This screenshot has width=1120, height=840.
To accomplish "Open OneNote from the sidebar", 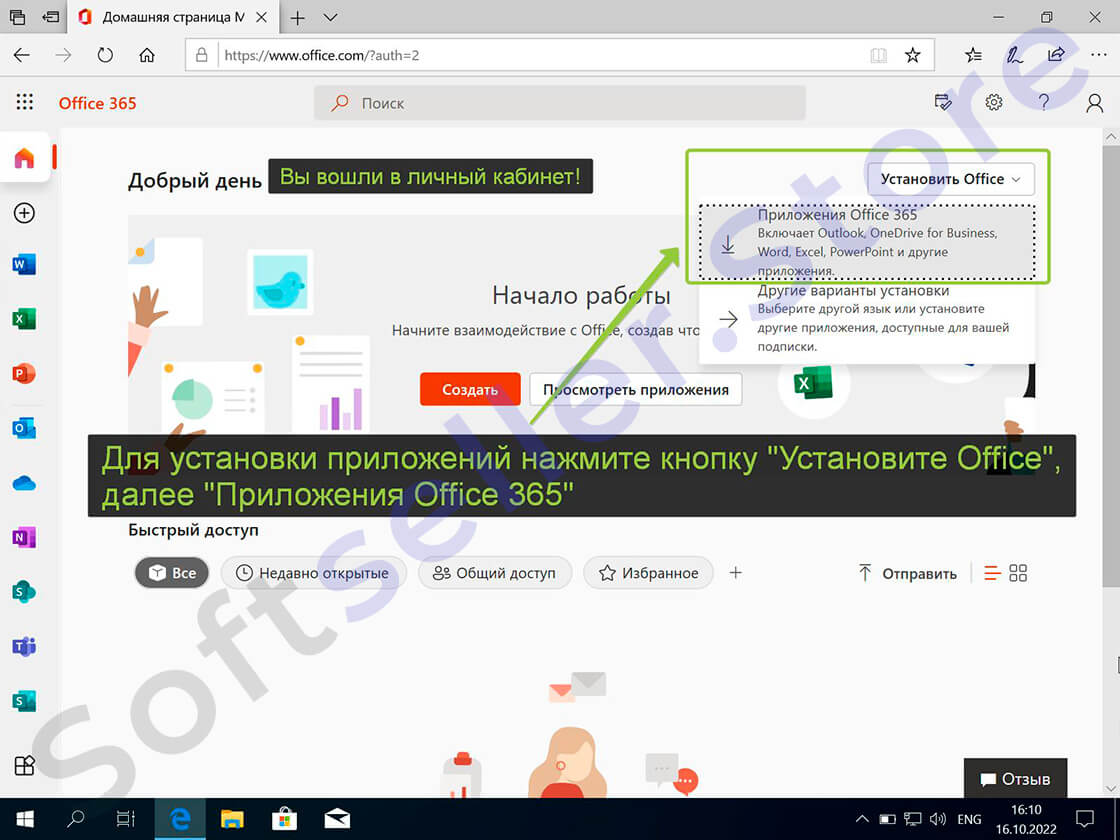I will pyautogui.click(x=24, y=537).
